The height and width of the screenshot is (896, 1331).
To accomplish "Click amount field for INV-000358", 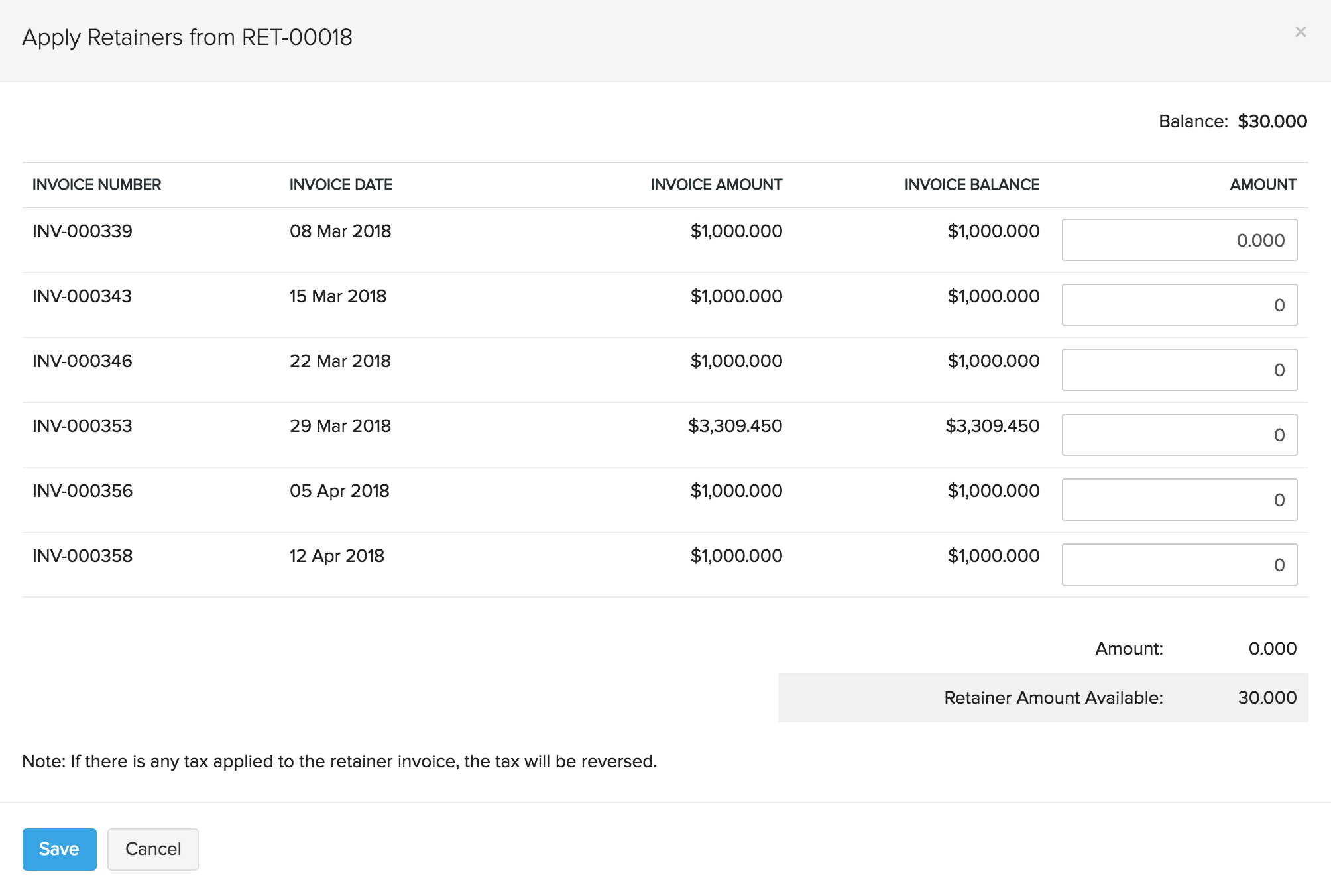I will [x=1179, y=565].
